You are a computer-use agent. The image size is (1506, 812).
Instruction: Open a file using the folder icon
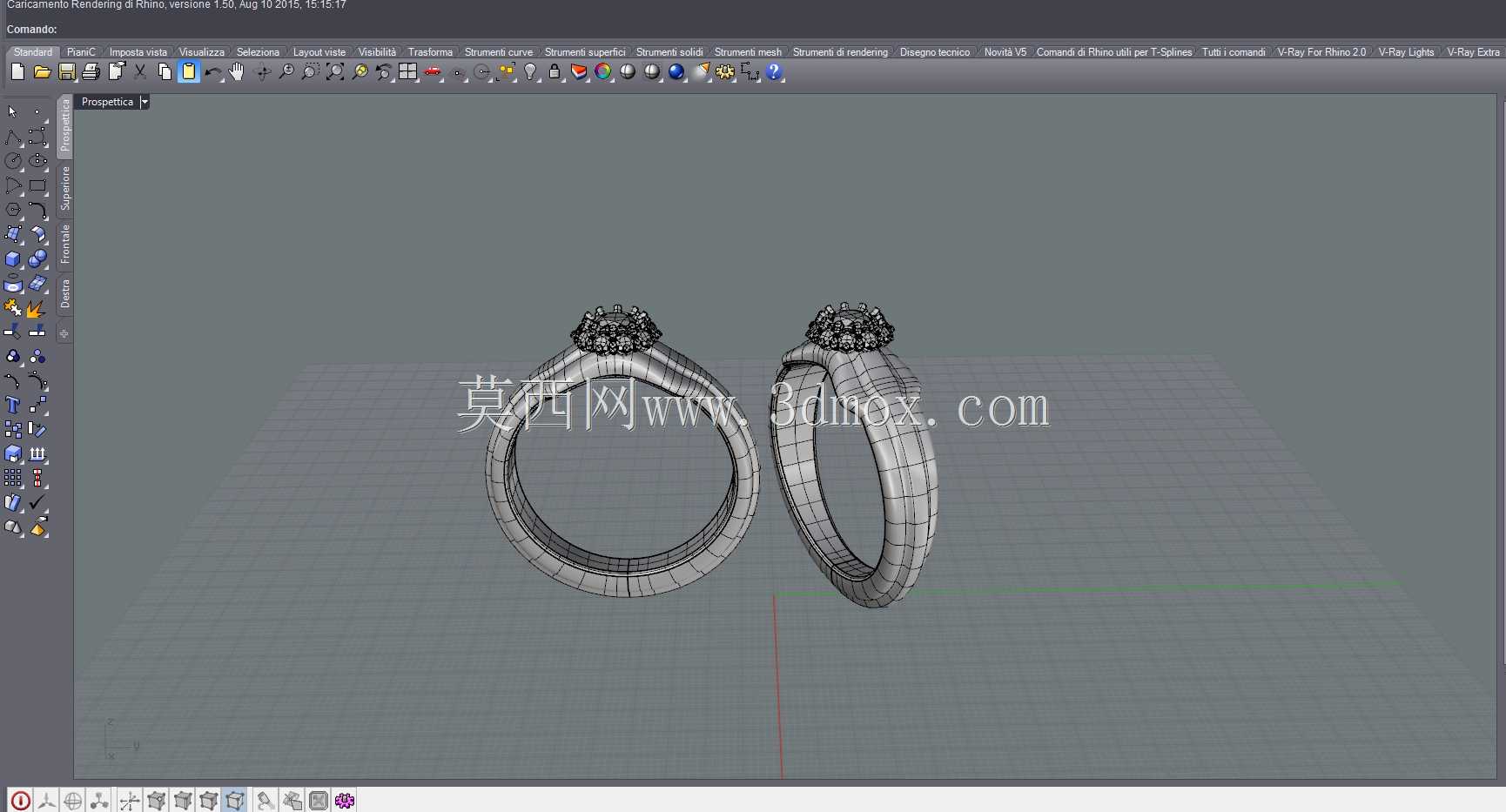pos(42,72)
